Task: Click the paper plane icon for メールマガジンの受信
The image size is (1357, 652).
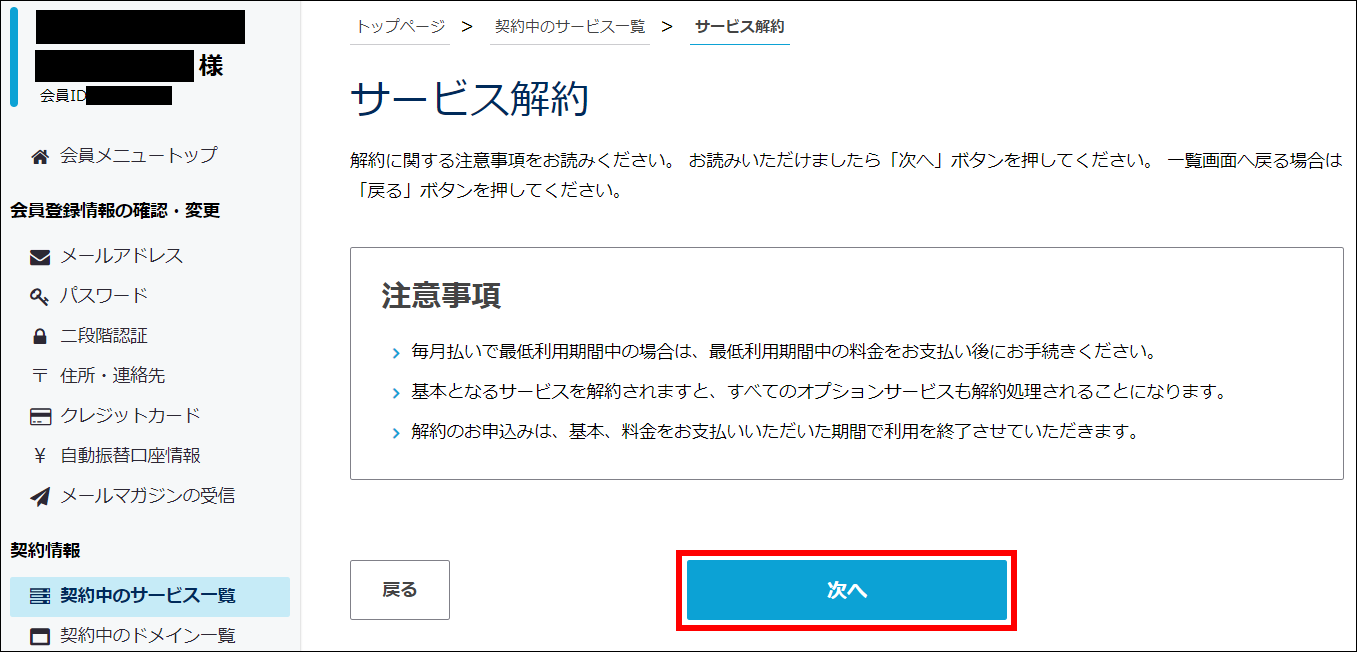Action: [x=40, y=496]
